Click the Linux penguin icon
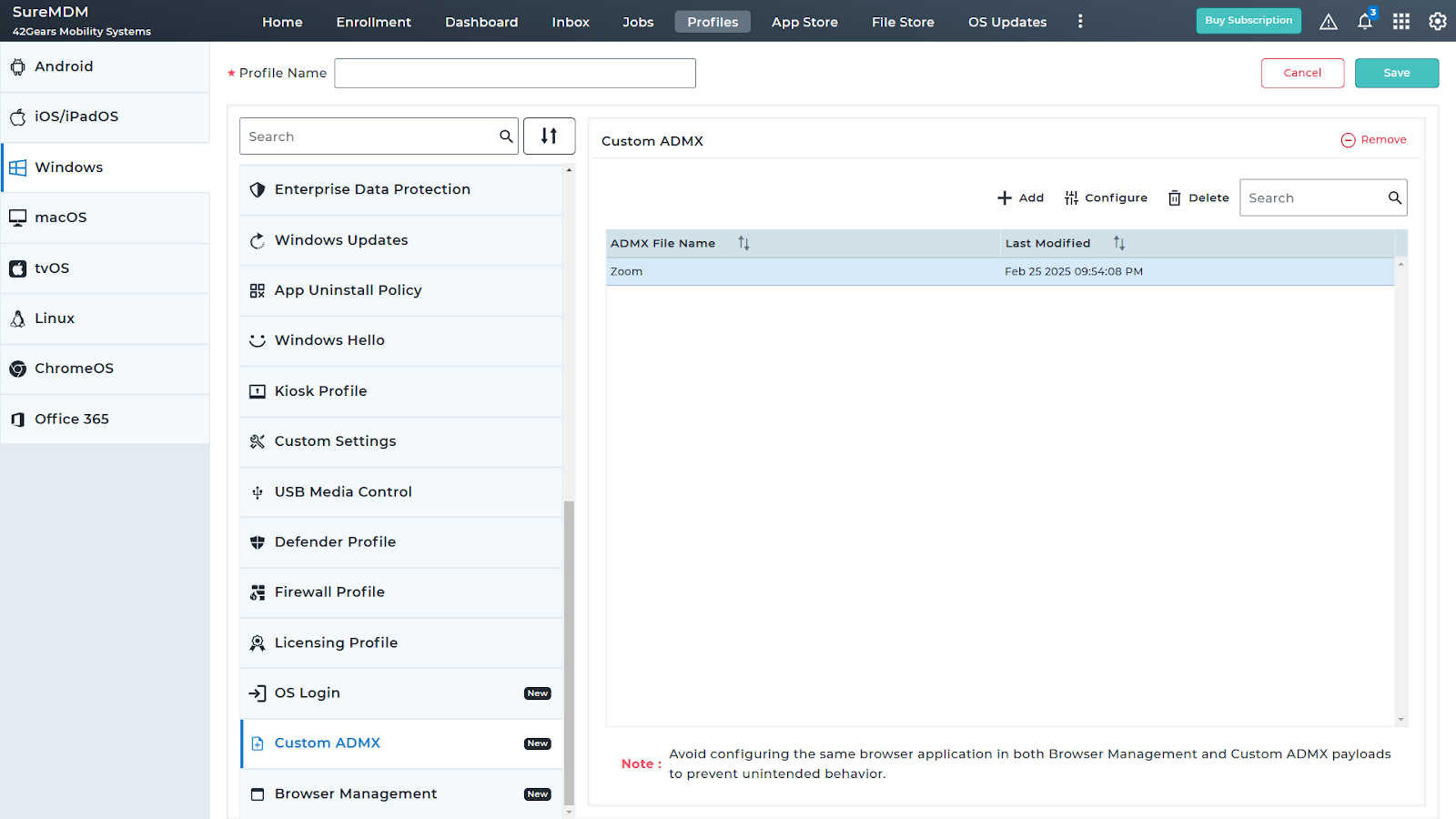Image resolution: width=1456 pixels, height=819 pixels. pyautogui.click(x=17, y=318)
